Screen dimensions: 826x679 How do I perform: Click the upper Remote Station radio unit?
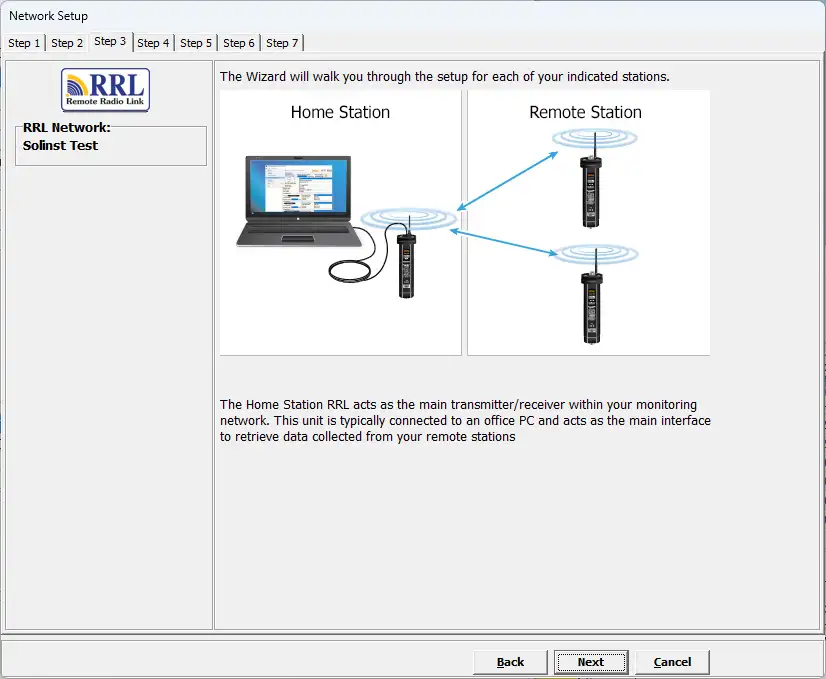[x=592, y=182]
